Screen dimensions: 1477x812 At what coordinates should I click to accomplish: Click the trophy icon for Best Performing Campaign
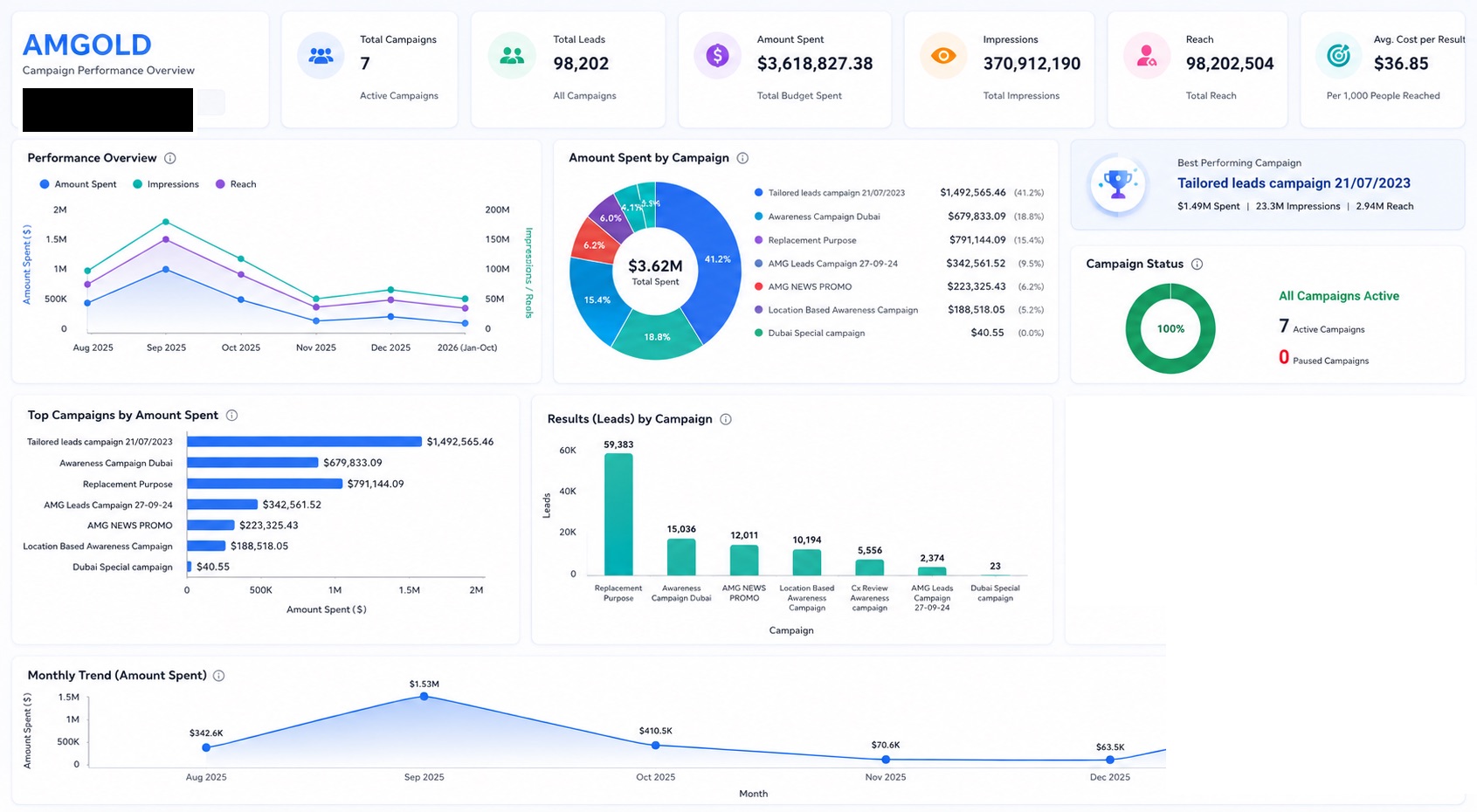pyautogui.click(x=1118, y=185)
